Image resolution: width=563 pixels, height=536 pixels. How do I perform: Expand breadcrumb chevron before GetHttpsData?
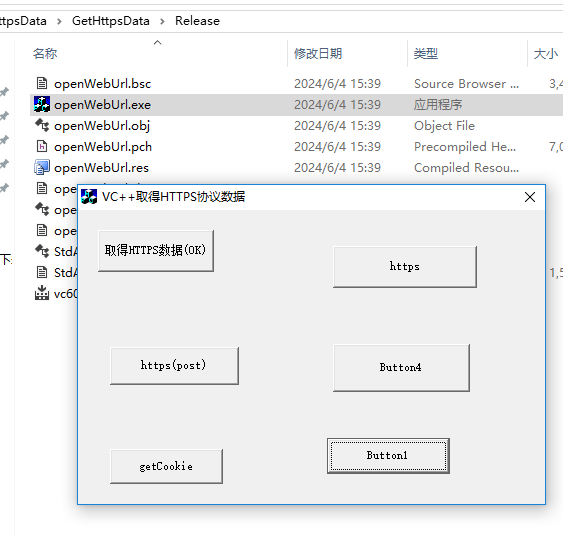(59, 22)
